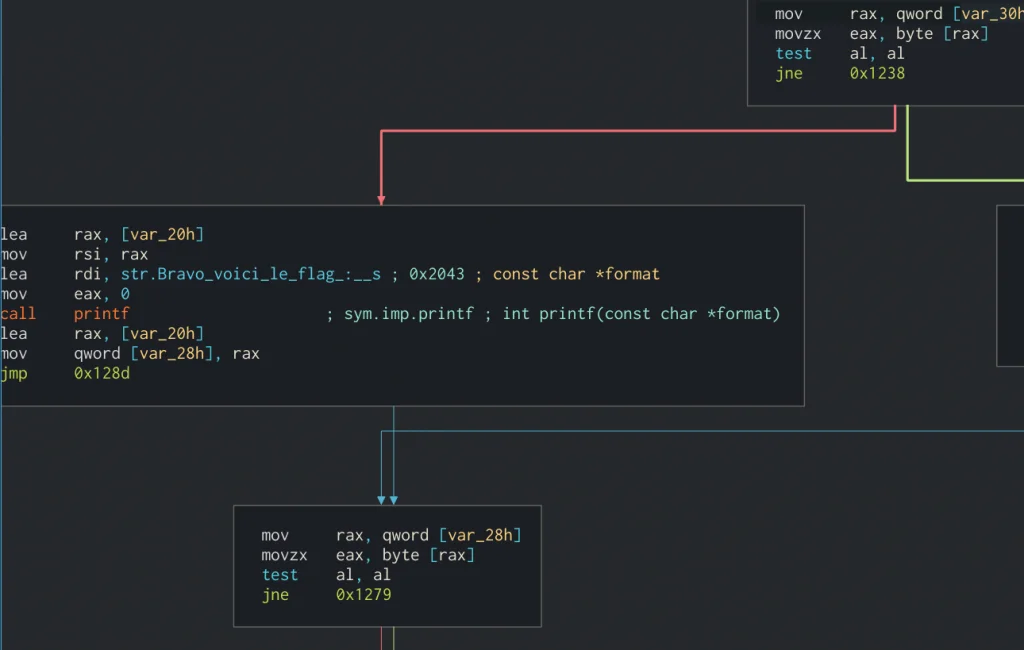The image size is (1024, 650).
Task: Select 'test al, al' in the top-right block
Action: 840,53
